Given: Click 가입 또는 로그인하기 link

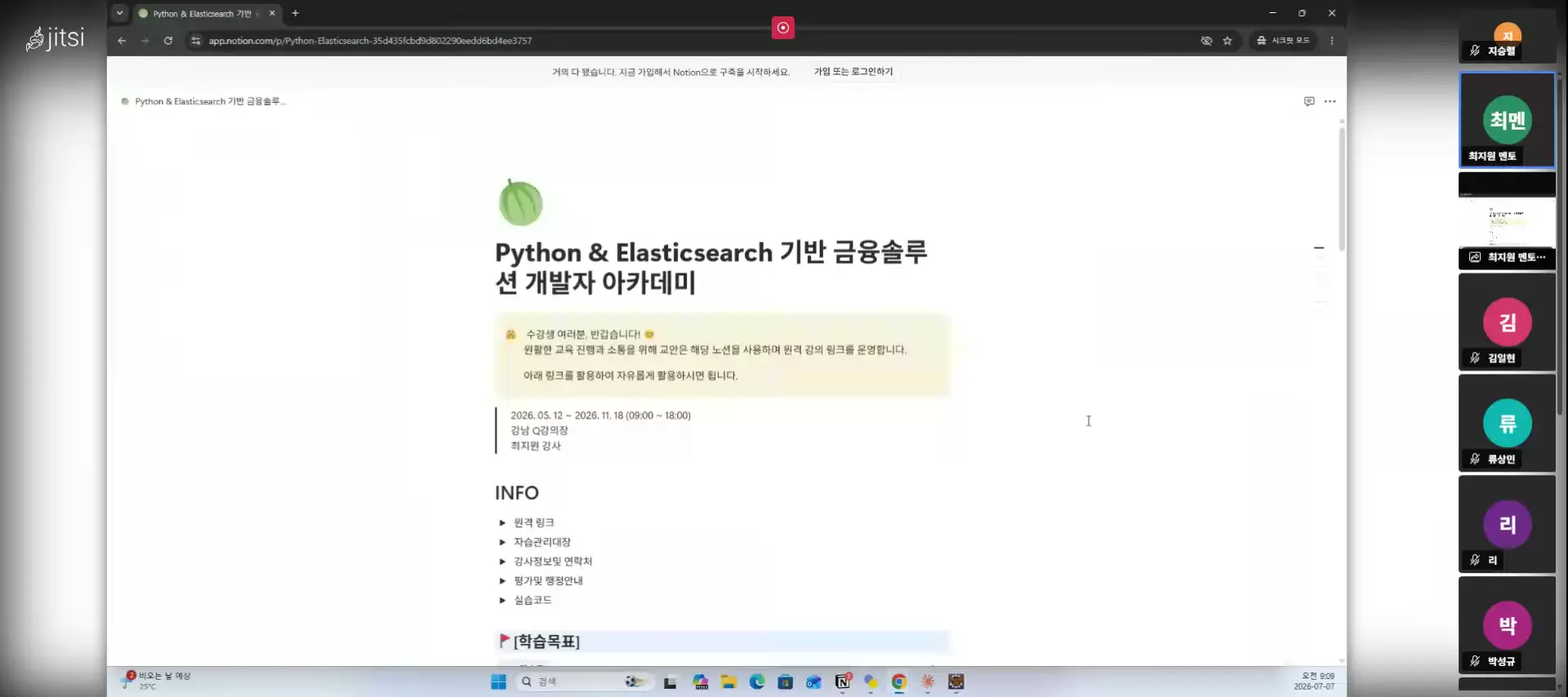Looking at the screenshot, I should [x=853, y=72].
